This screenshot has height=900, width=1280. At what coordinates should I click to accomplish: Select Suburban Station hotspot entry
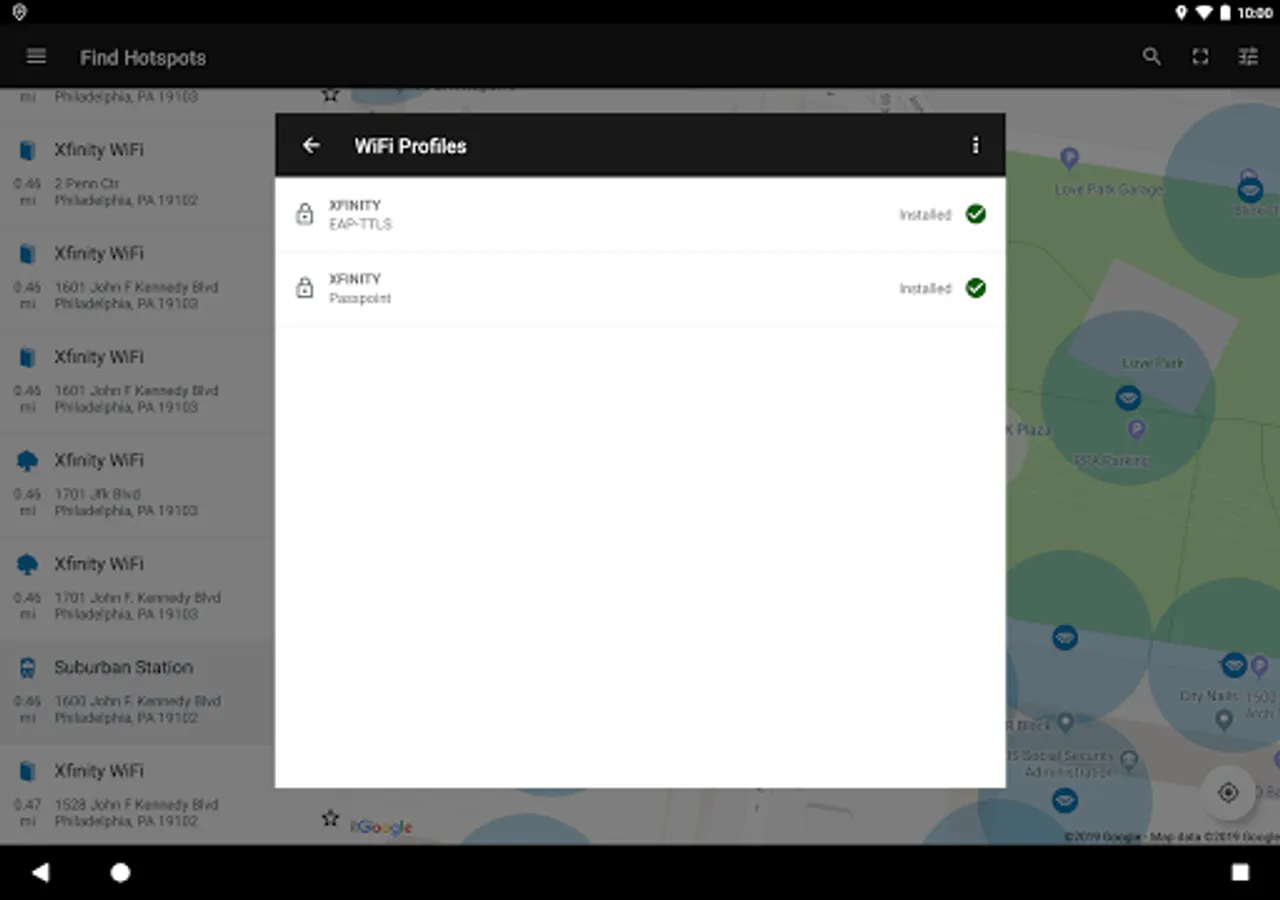(x=137, y=693)
